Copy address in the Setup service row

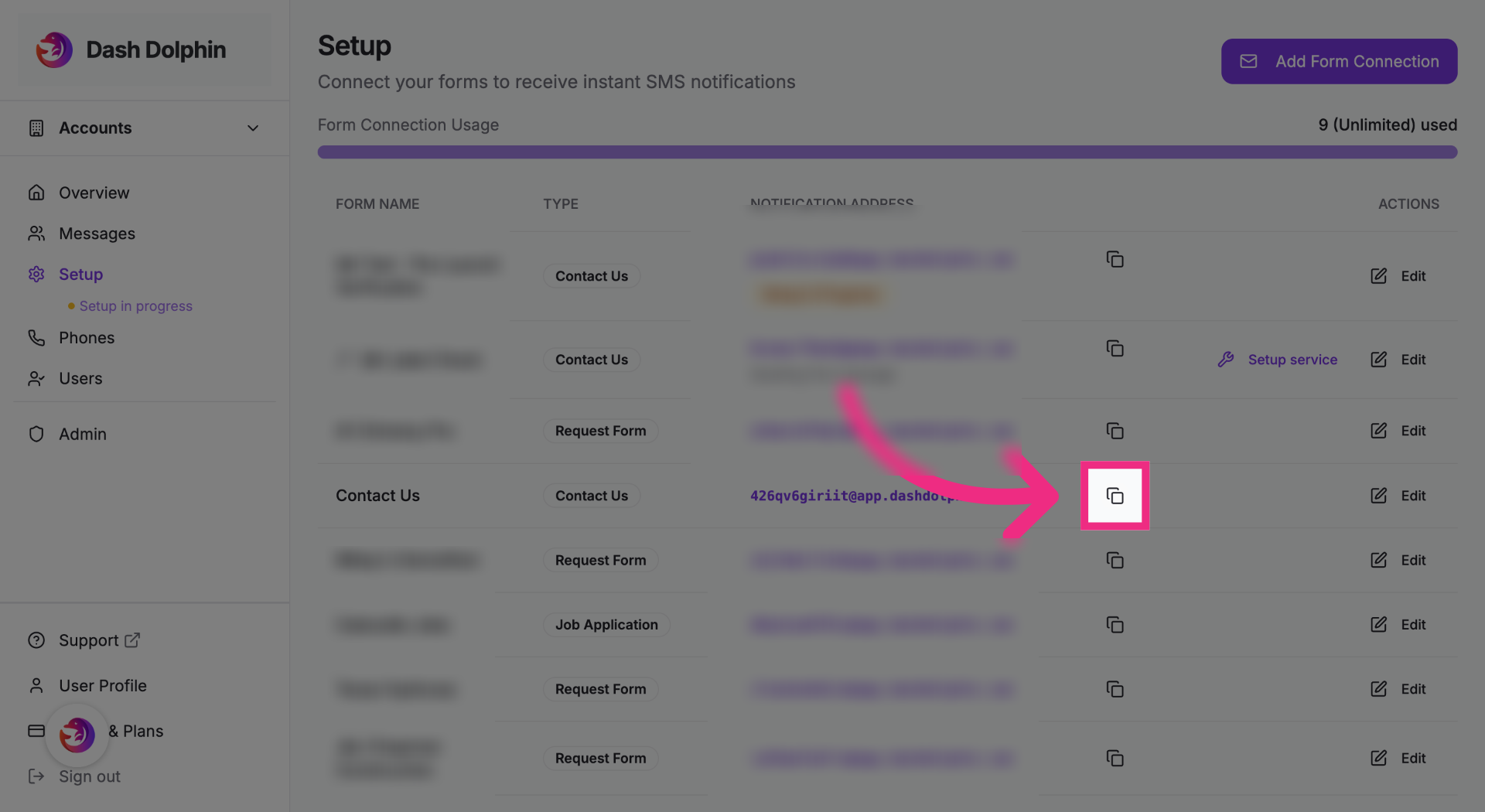point(1115,349)
